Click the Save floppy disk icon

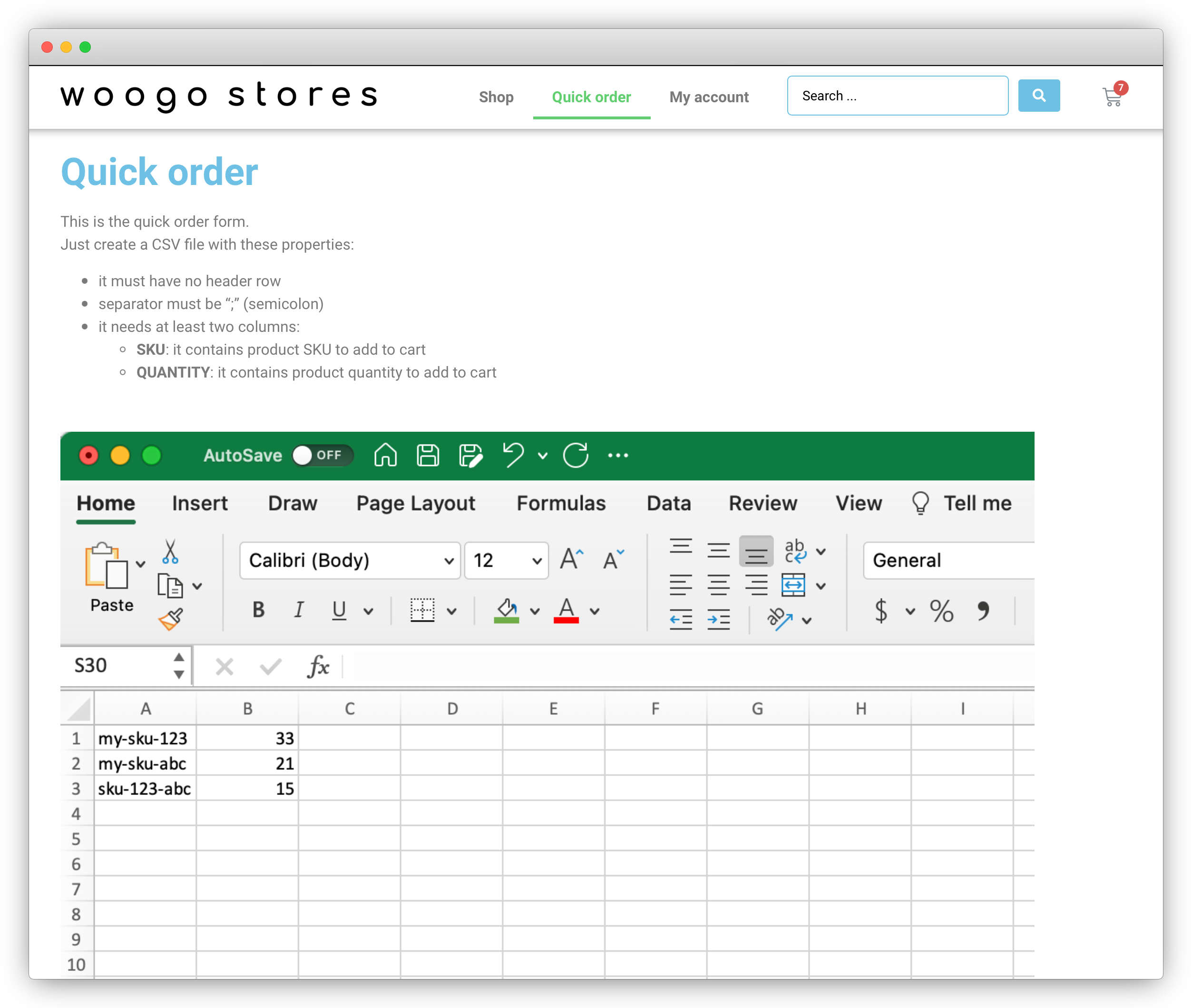(428, 456)
